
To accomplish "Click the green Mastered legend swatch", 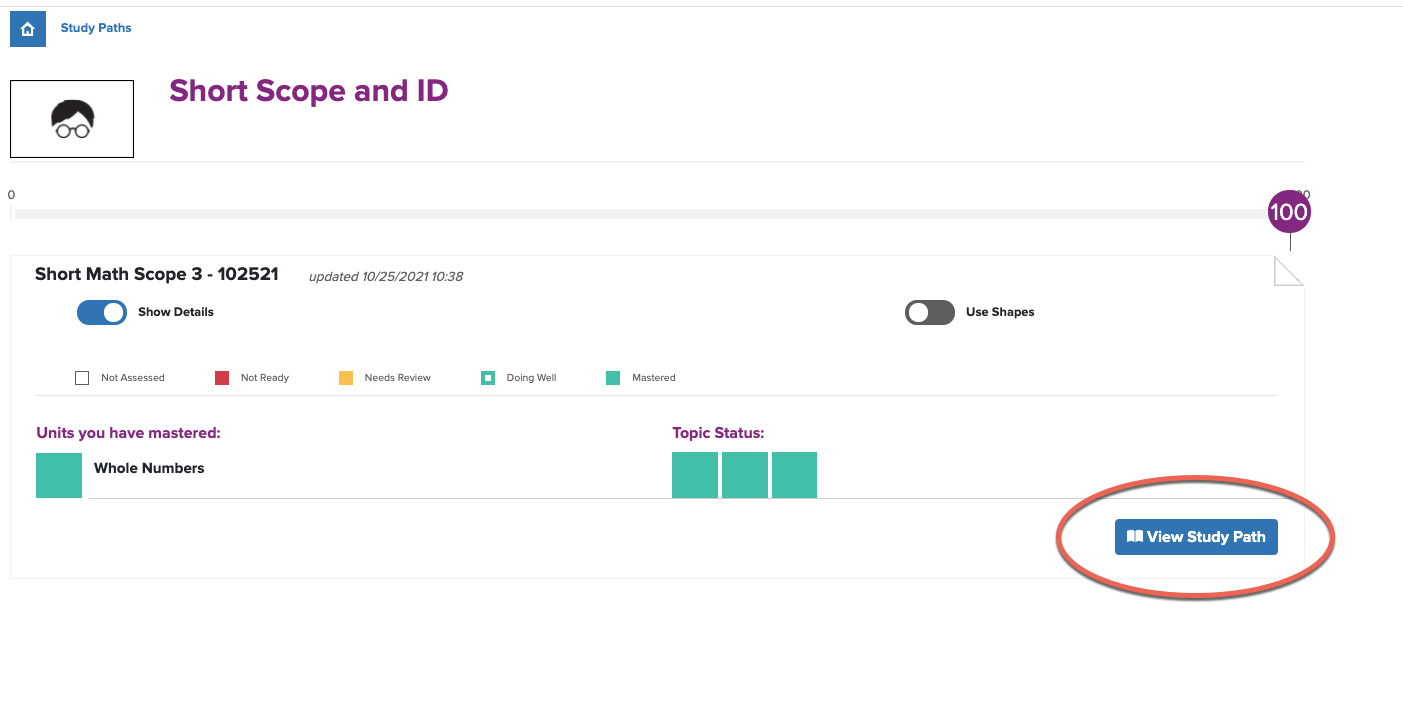I will [x=613, y=378].
